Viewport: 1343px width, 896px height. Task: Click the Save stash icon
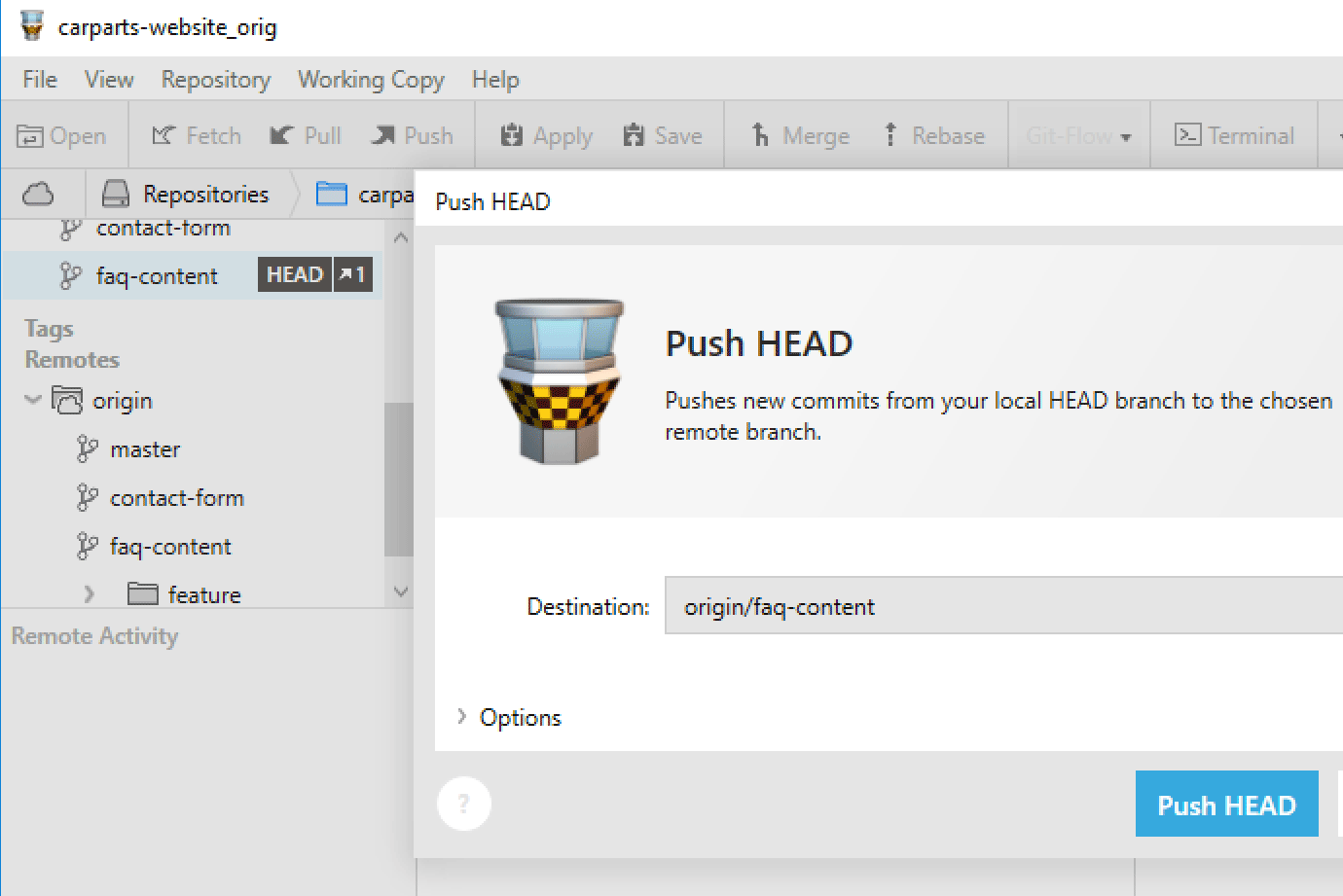[x=664, y=135]
